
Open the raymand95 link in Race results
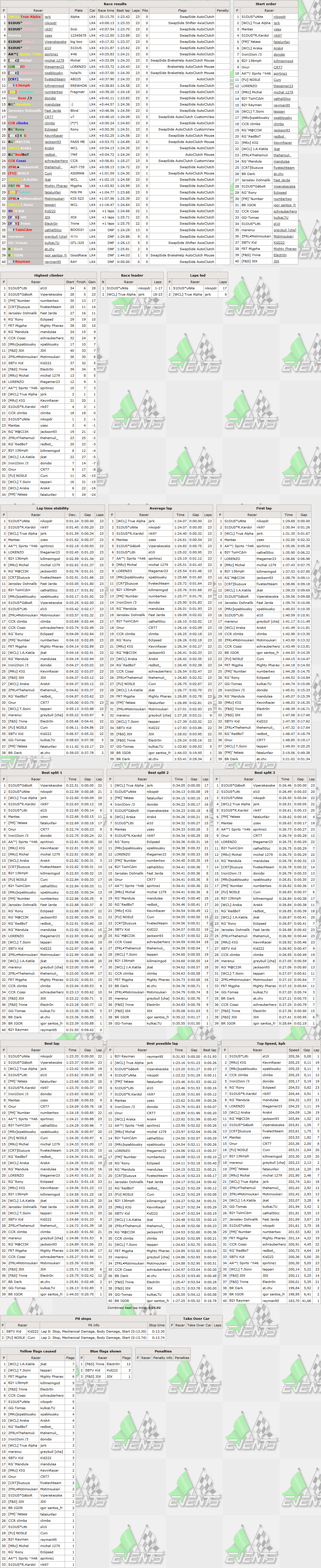point(53,261)
